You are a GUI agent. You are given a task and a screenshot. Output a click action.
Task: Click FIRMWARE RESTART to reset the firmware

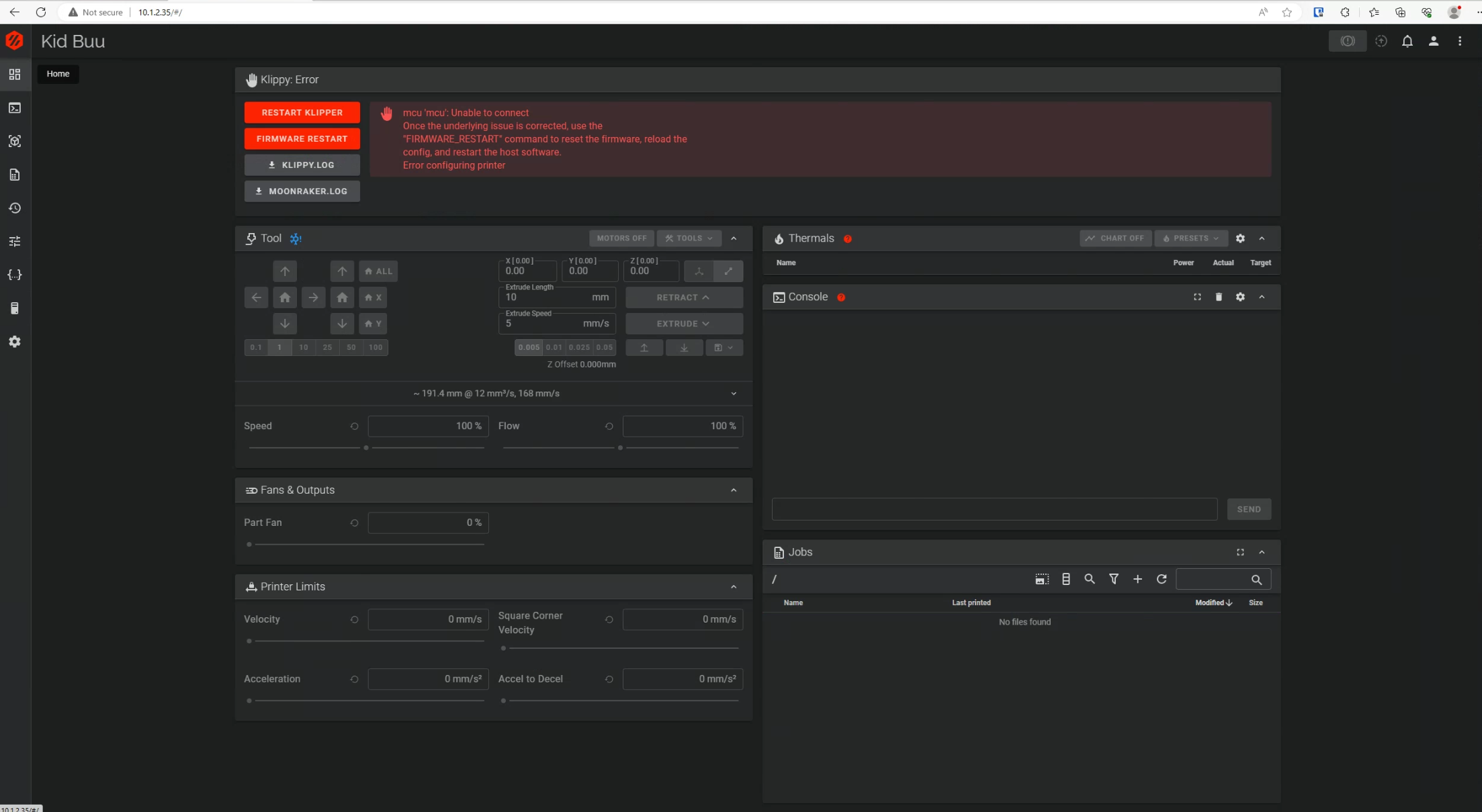[302, 138]
